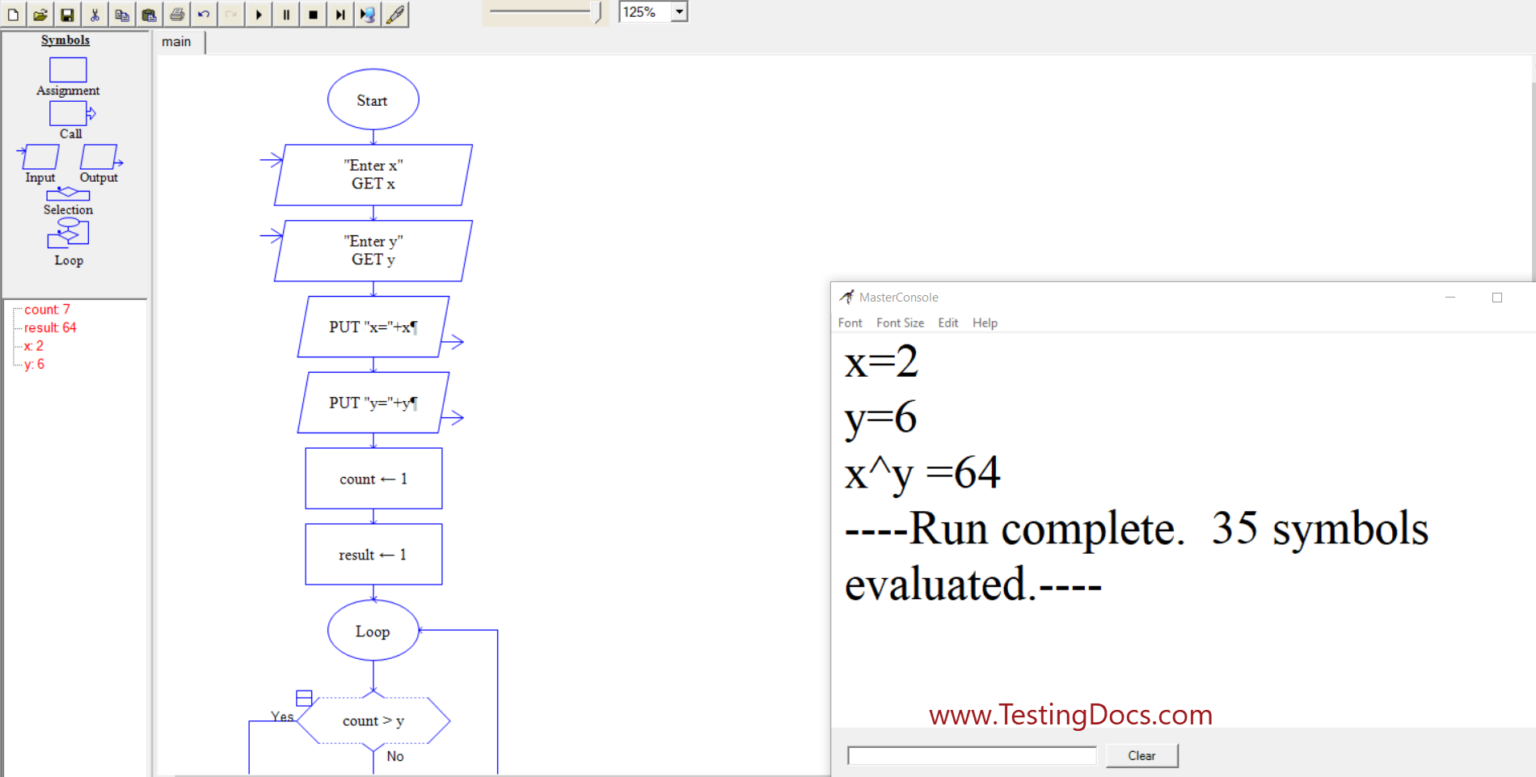Step to the next symbol
Image resolution: width=1536 pixels, height=777 pixels.
tap(340, 14)
